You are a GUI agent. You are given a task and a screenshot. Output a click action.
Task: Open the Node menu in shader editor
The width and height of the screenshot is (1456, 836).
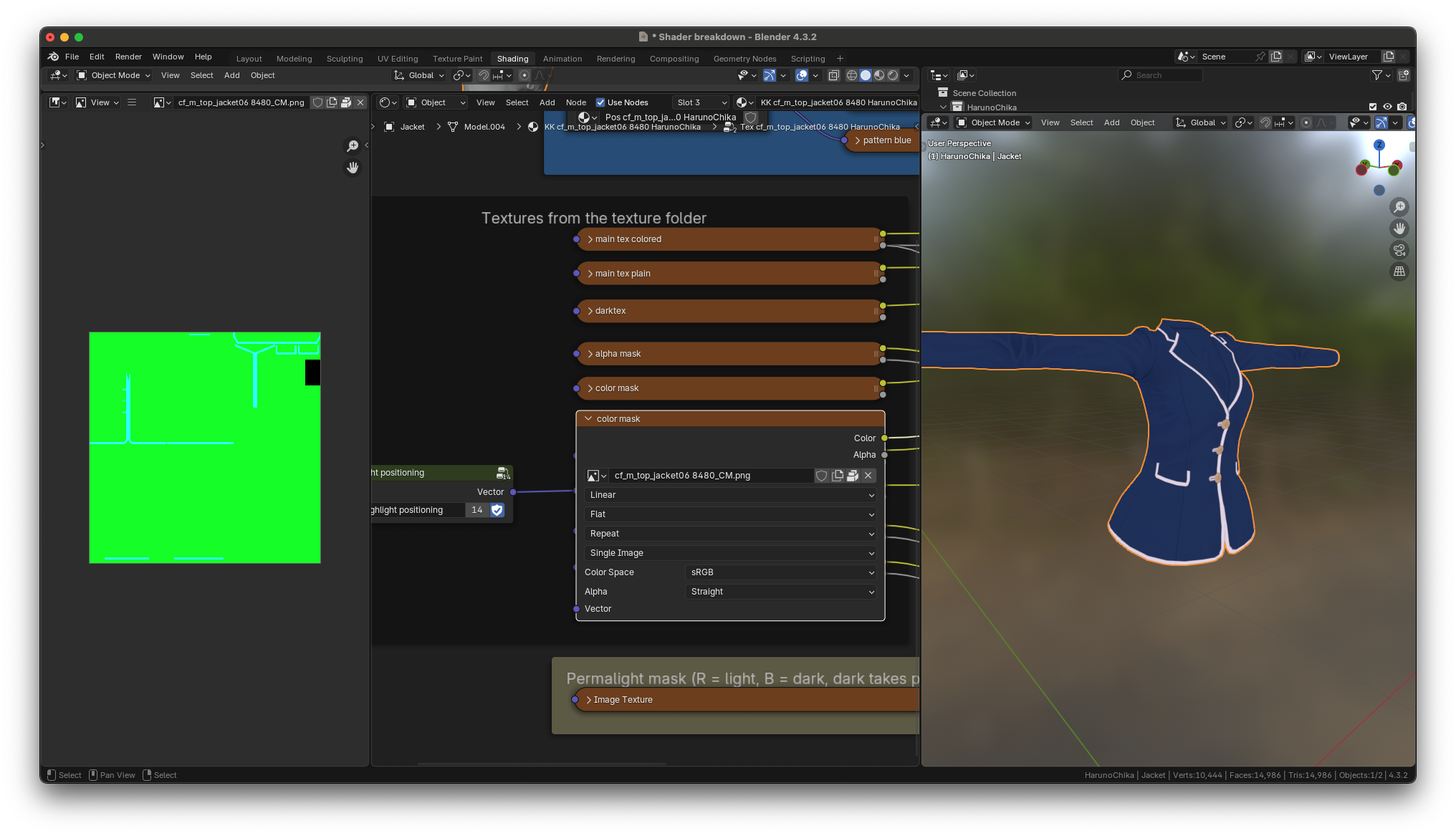(x=575, y=102)
